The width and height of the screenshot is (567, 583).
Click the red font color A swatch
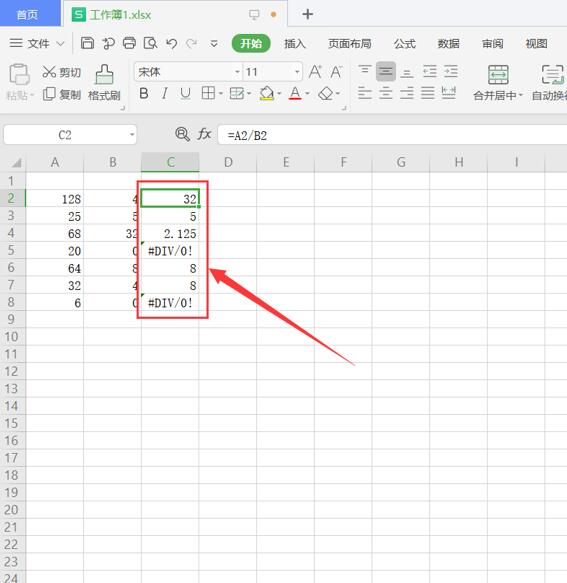(x=295, y=93)
